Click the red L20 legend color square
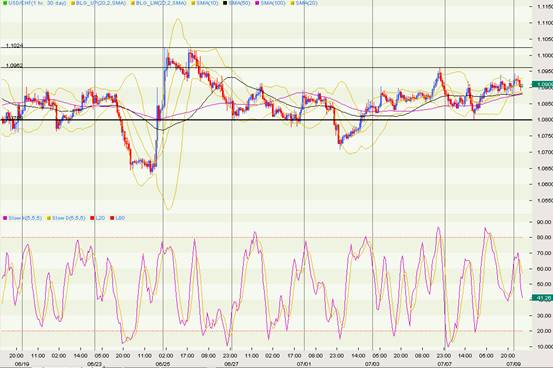The height and width of the screenshot is (368, 553). (92, 218)
